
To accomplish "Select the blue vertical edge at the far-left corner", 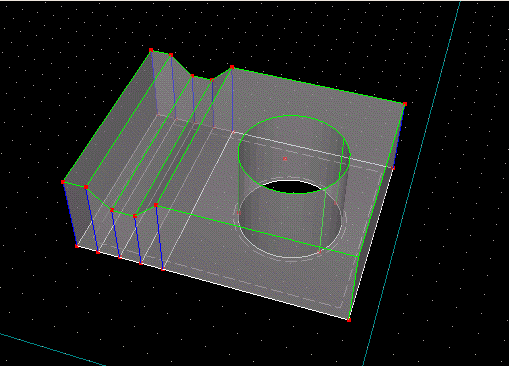I will tap(70, 214).
